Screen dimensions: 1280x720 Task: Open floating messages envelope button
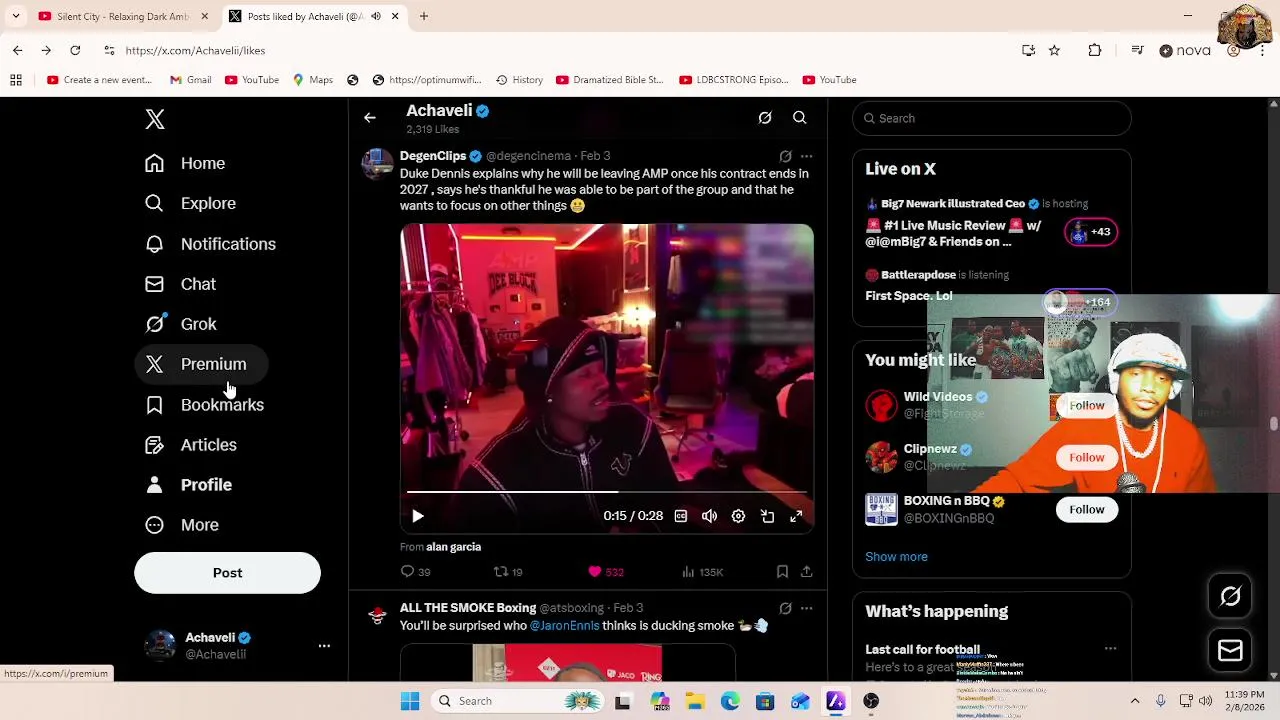tap(1230, 651)
